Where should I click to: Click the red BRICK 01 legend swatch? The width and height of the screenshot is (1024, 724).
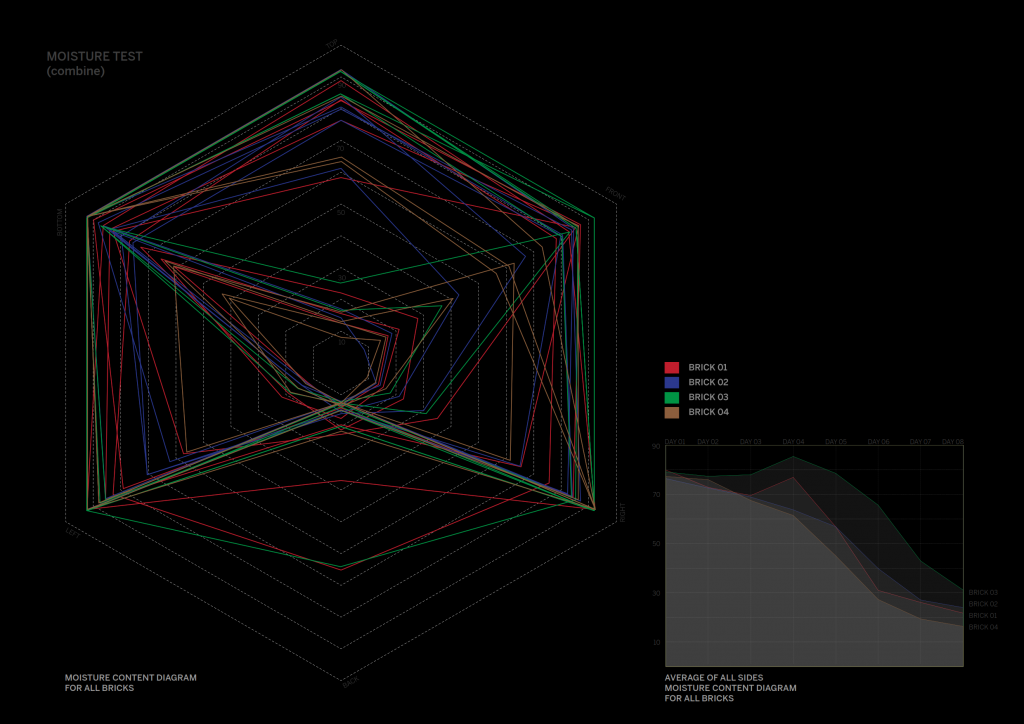[x=672, y=367]
